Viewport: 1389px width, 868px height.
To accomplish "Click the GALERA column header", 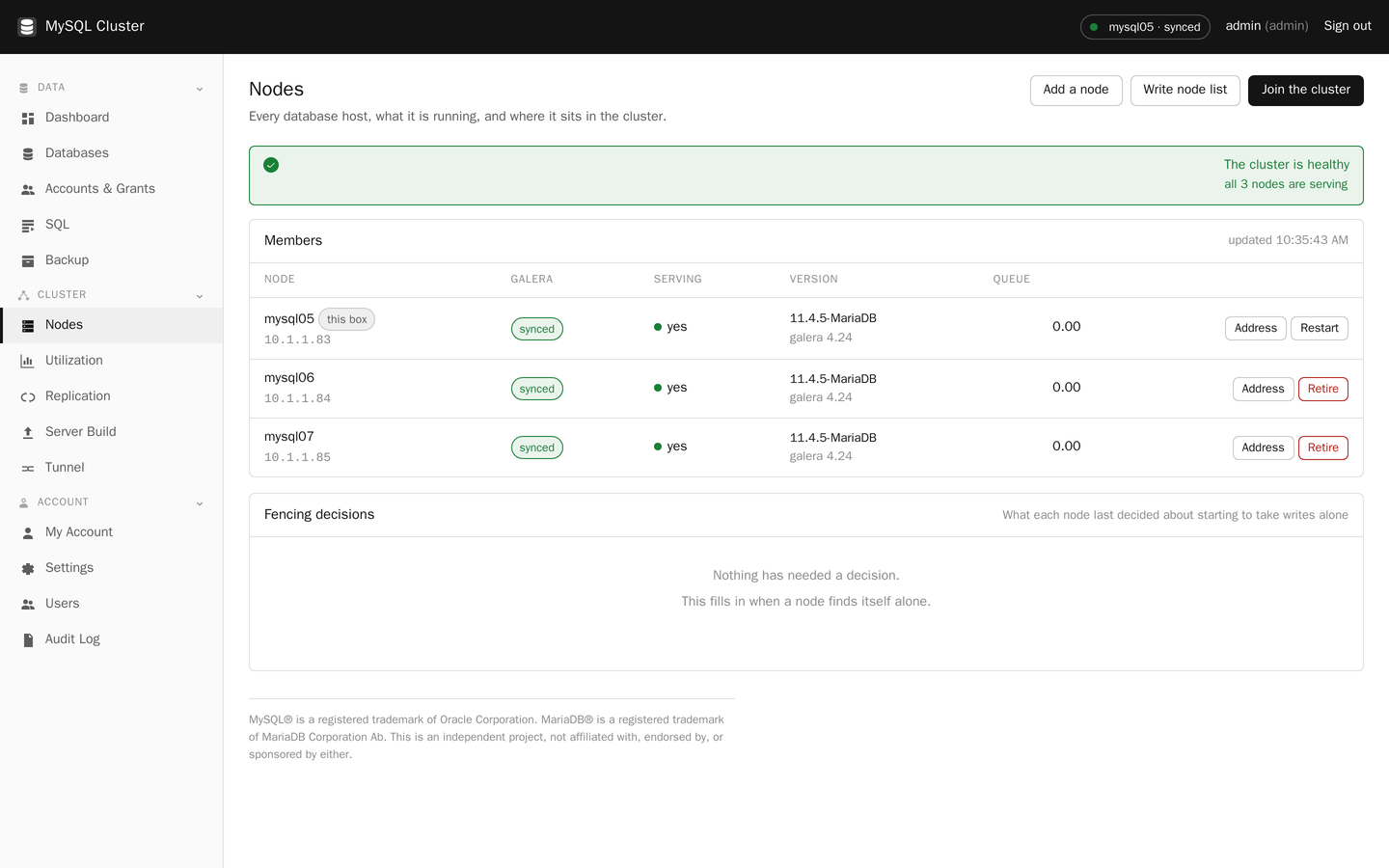I will coord(531,280).
